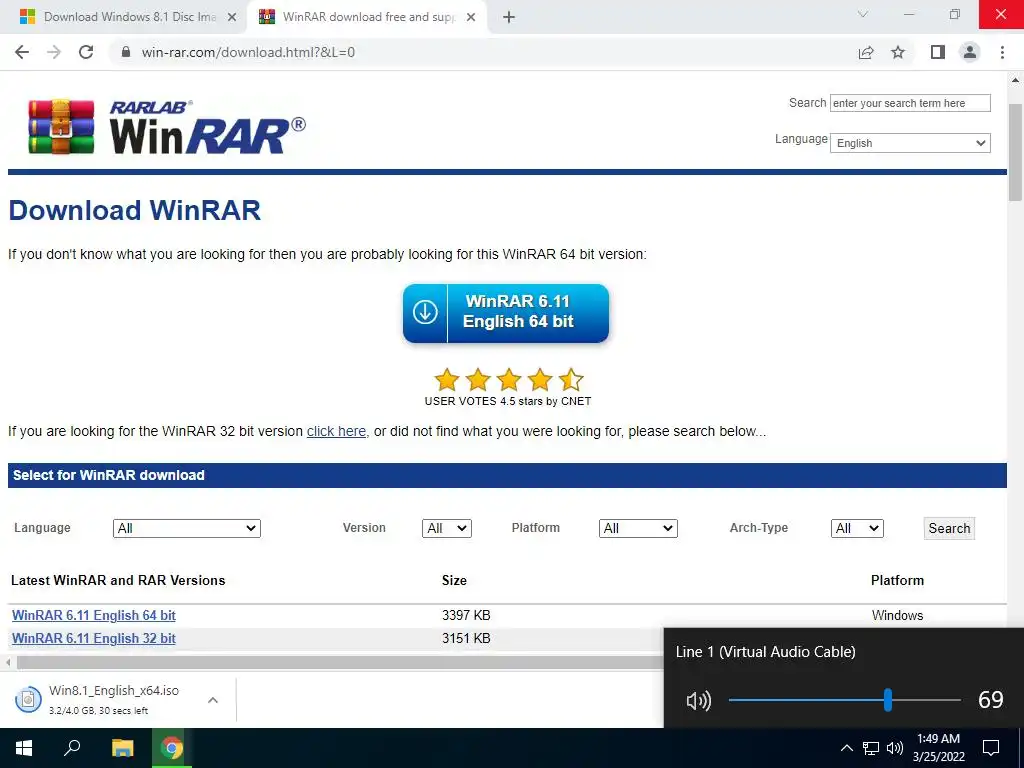Open the Language filter dropdown set to All
Screen dimensions: 1024x768
(x=187, y=528)
